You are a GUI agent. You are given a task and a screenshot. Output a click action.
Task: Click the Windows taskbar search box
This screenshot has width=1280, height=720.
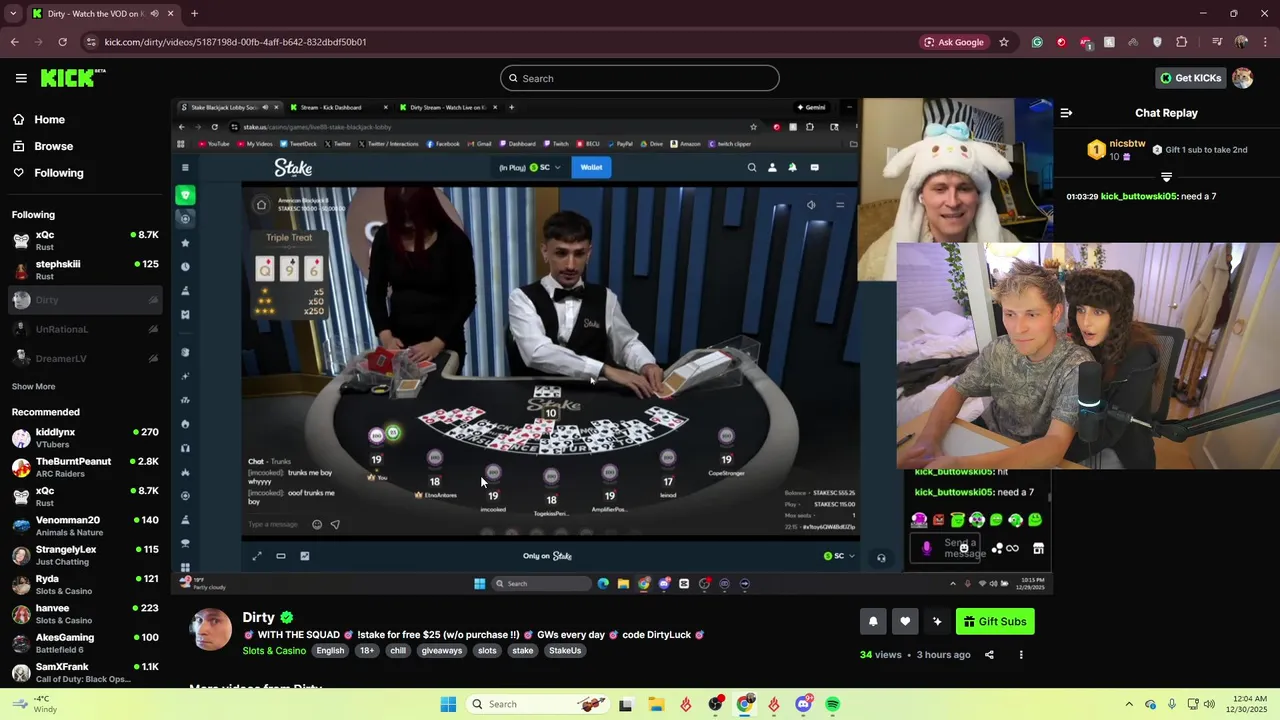[538, 704]
